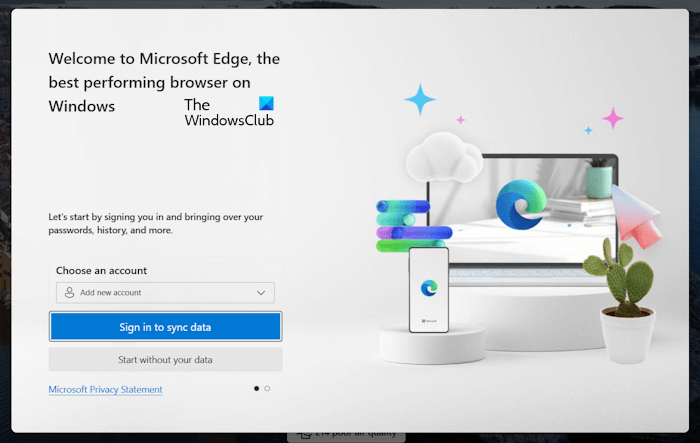The image size is (700, 443).
Task: Click Sign in to sync data
Action: coord(165,327)
